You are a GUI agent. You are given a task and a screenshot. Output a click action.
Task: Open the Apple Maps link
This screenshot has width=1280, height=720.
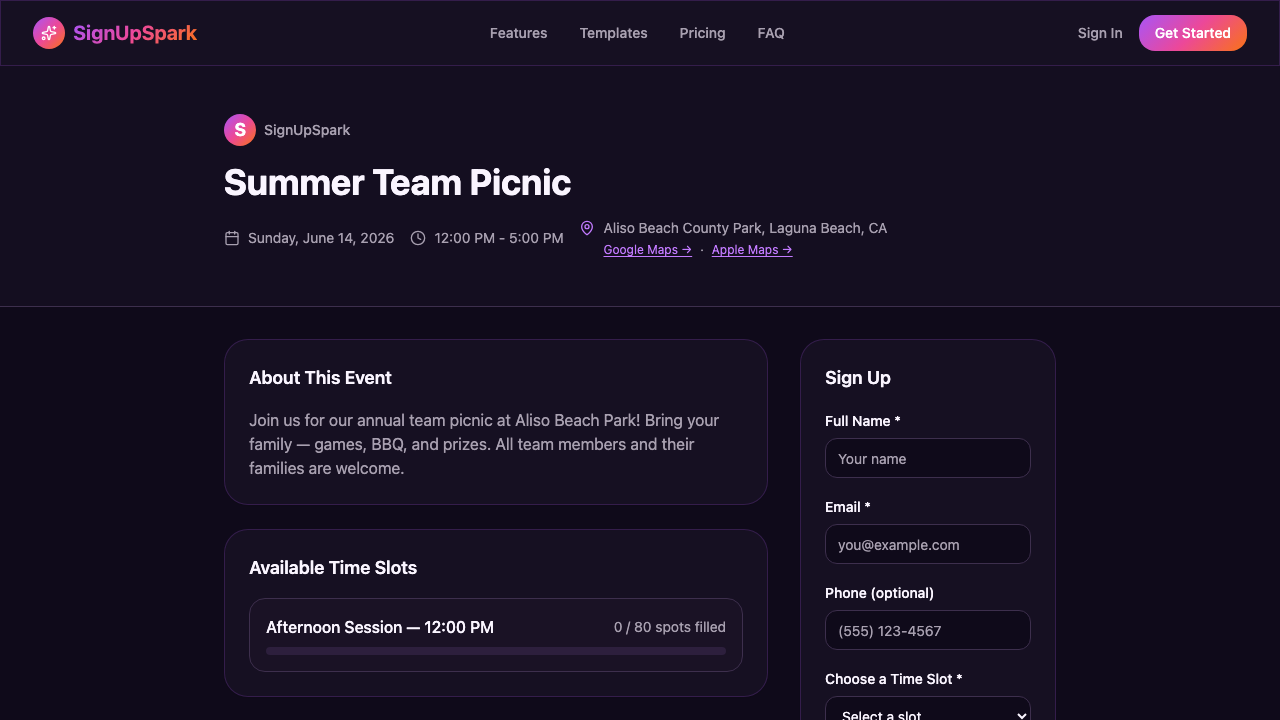pos(751,249)
